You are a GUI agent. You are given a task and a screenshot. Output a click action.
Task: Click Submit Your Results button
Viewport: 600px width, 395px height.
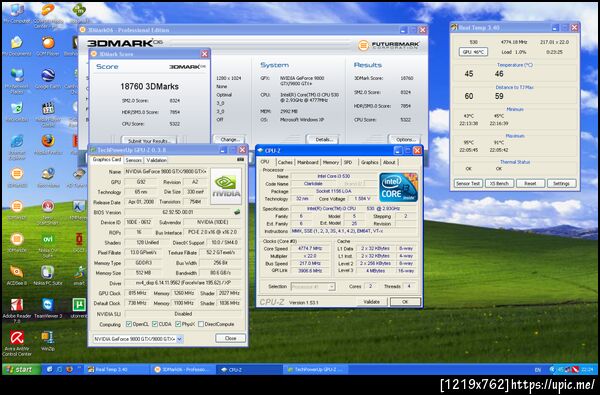click(149, 140)
